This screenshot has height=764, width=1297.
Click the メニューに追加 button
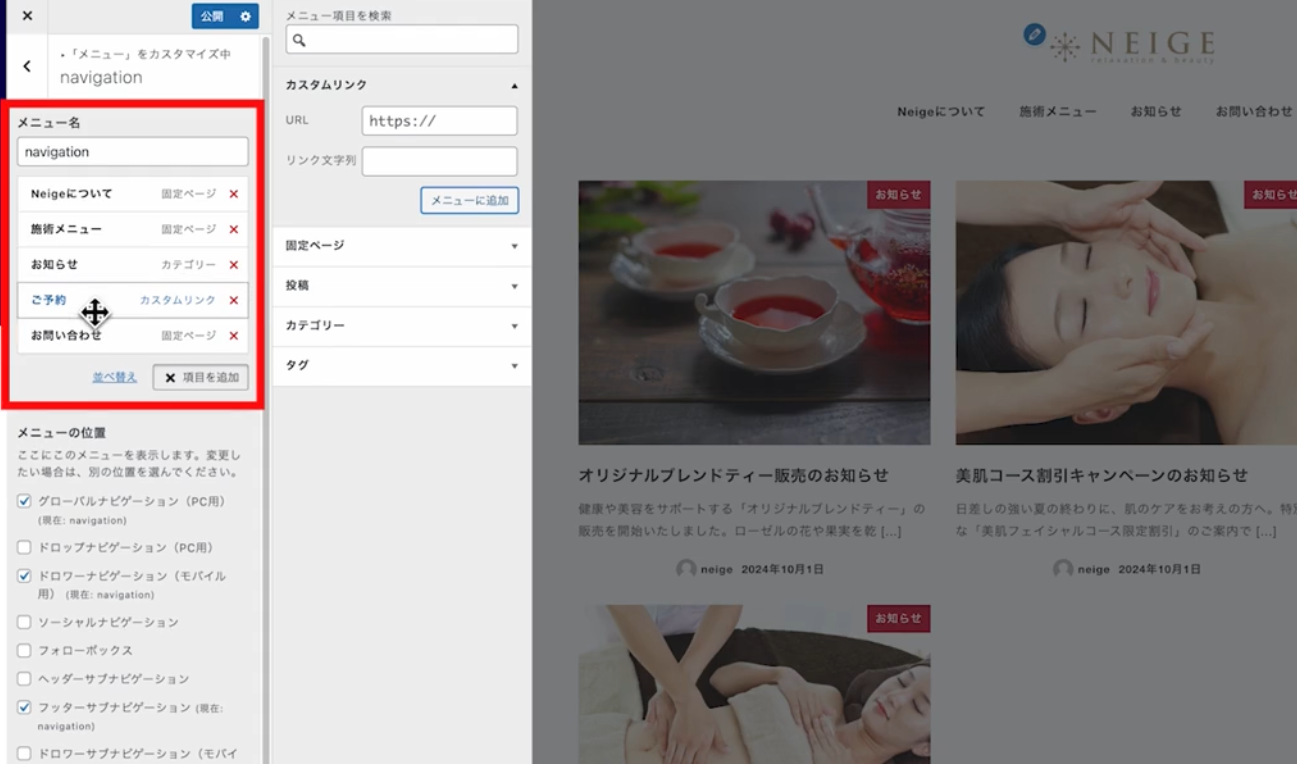pos(469,200)
